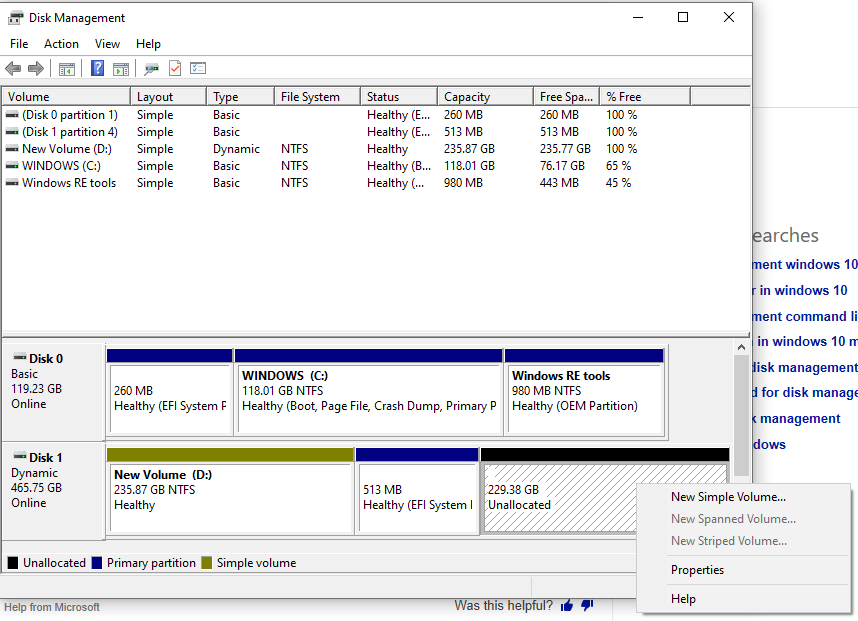Click the scroll up arrow in disk pane
Screen dimensions: 858x621
click(x=741, y=347)
